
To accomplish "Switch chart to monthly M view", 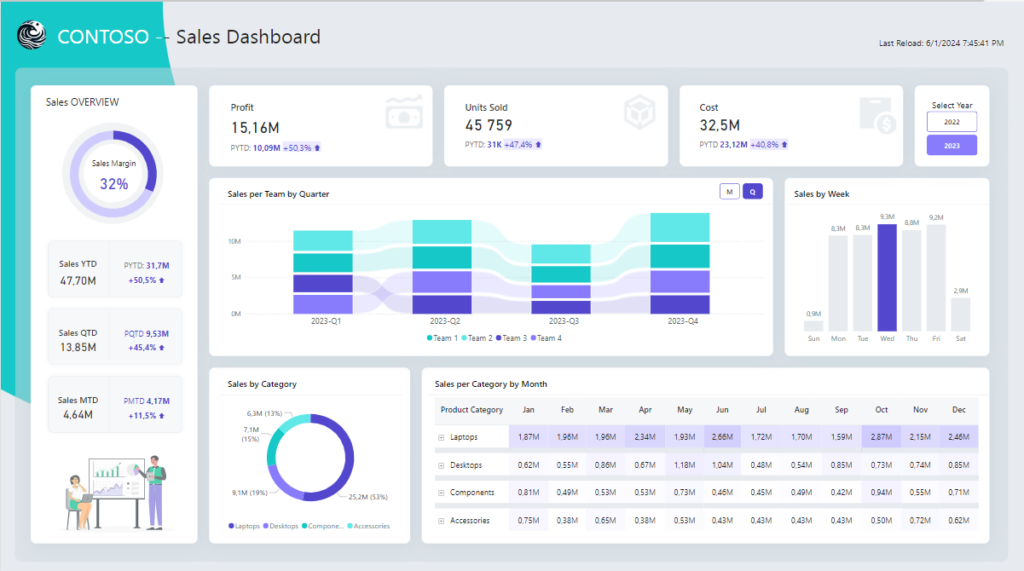I will (x=729, y=191).
